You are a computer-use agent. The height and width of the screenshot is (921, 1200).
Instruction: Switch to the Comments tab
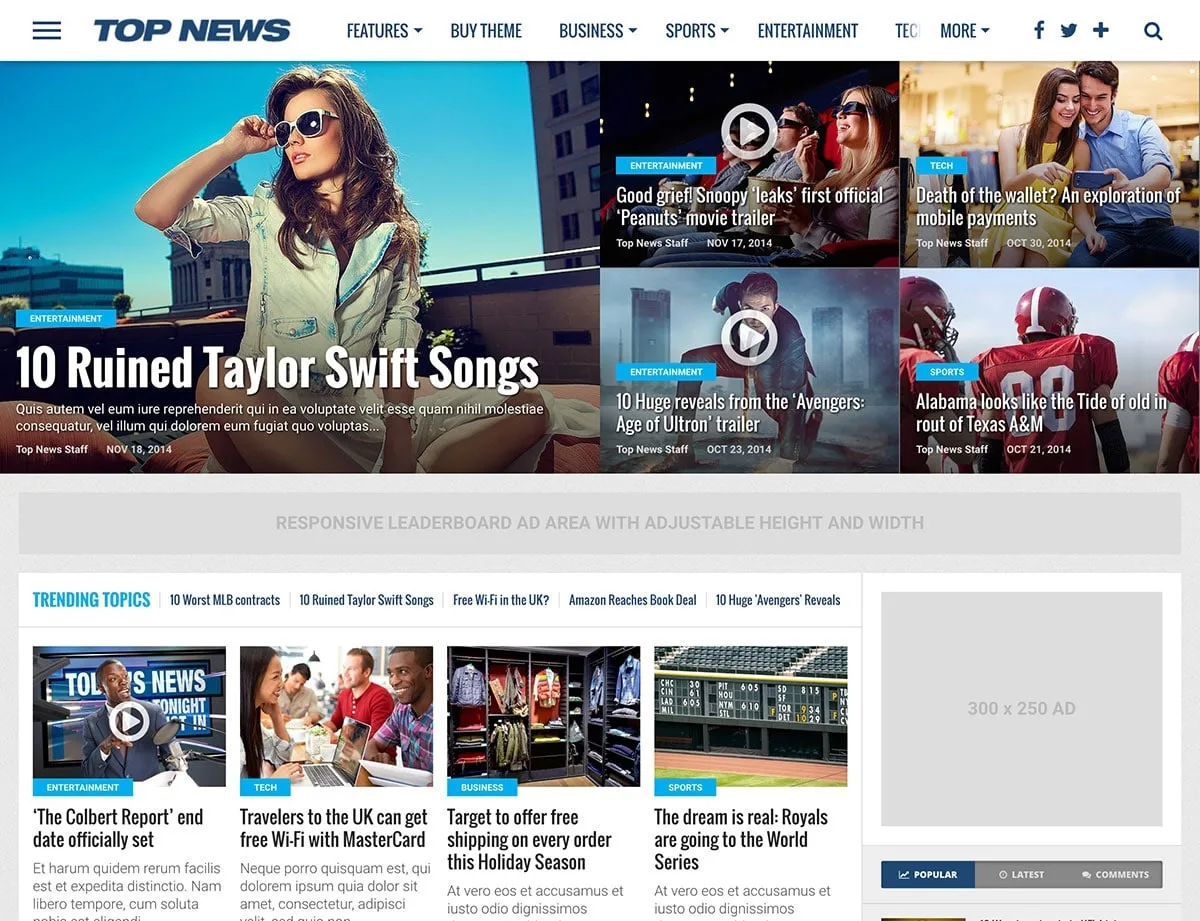[x=1115, y=874]
